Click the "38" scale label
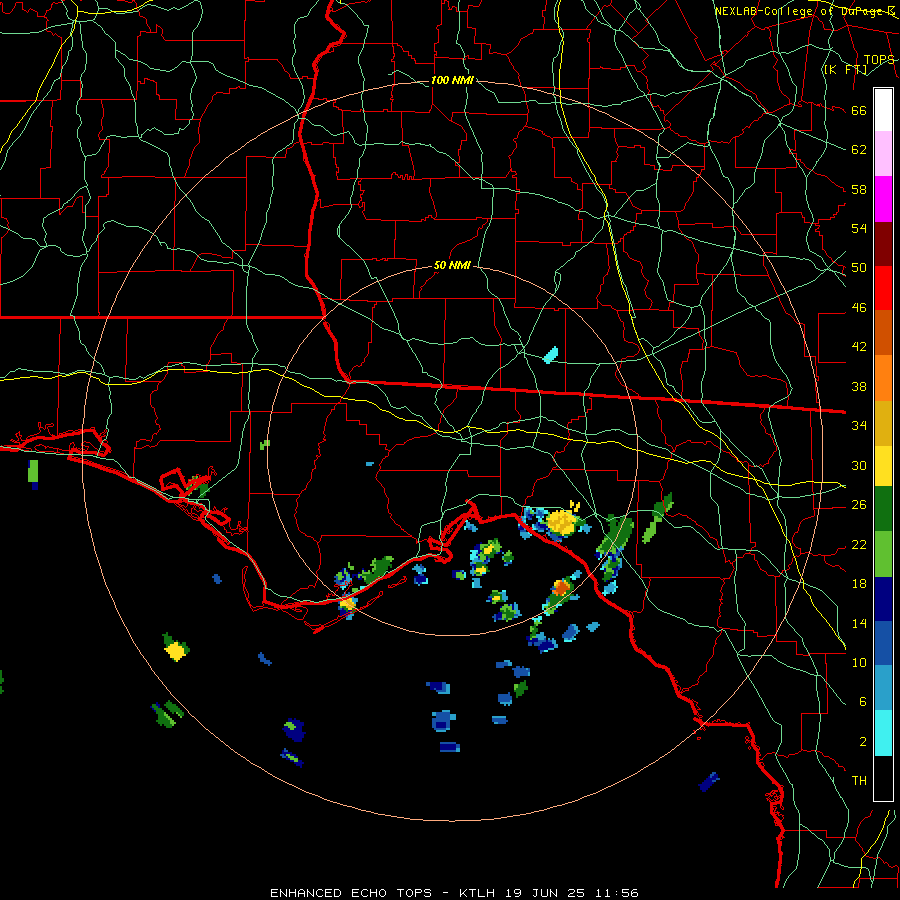The width and height of the screenshot is (900, 900). [859, 386]
